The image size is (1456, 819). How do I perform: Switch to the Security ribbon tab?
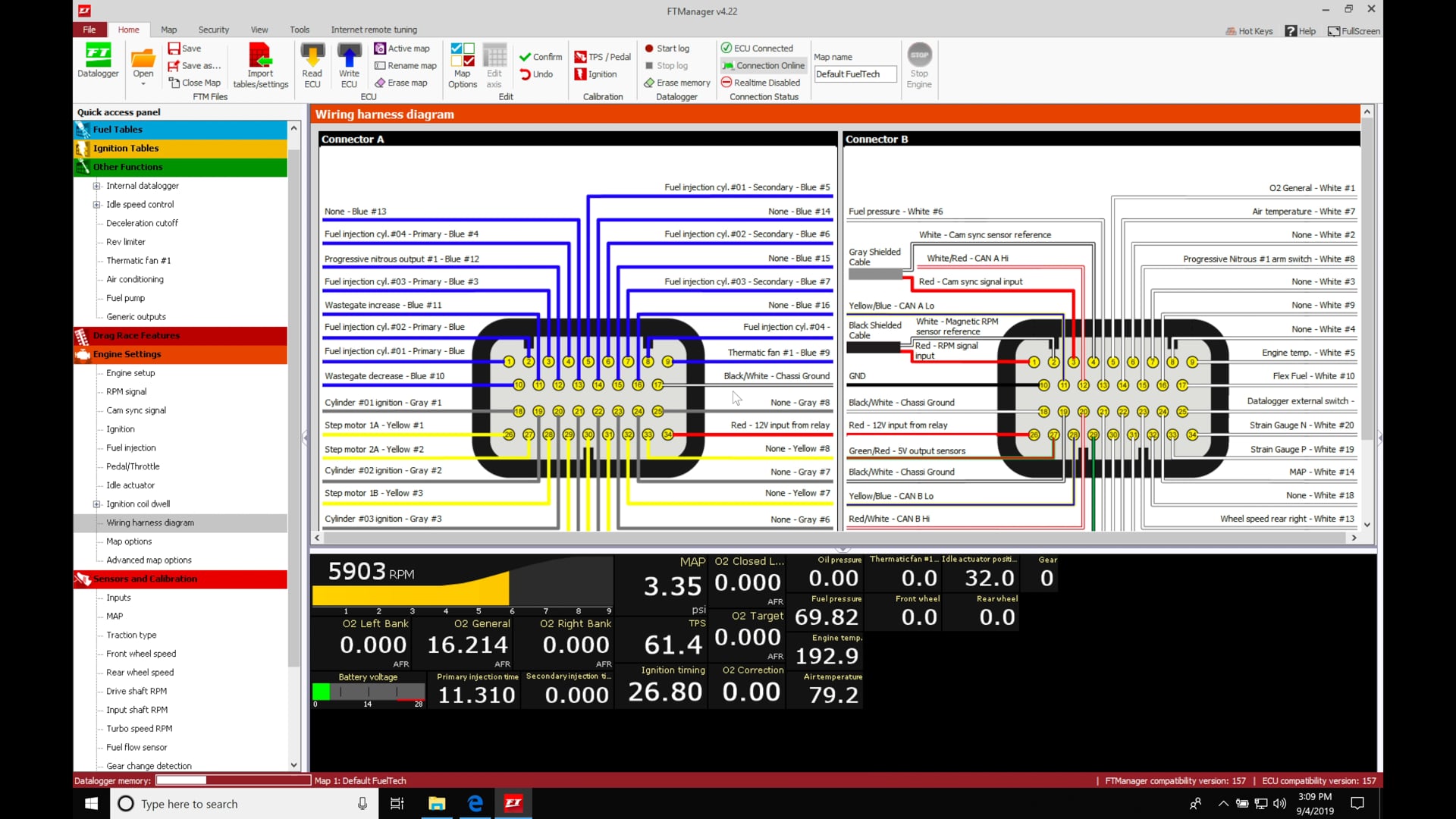click(213, 30)
